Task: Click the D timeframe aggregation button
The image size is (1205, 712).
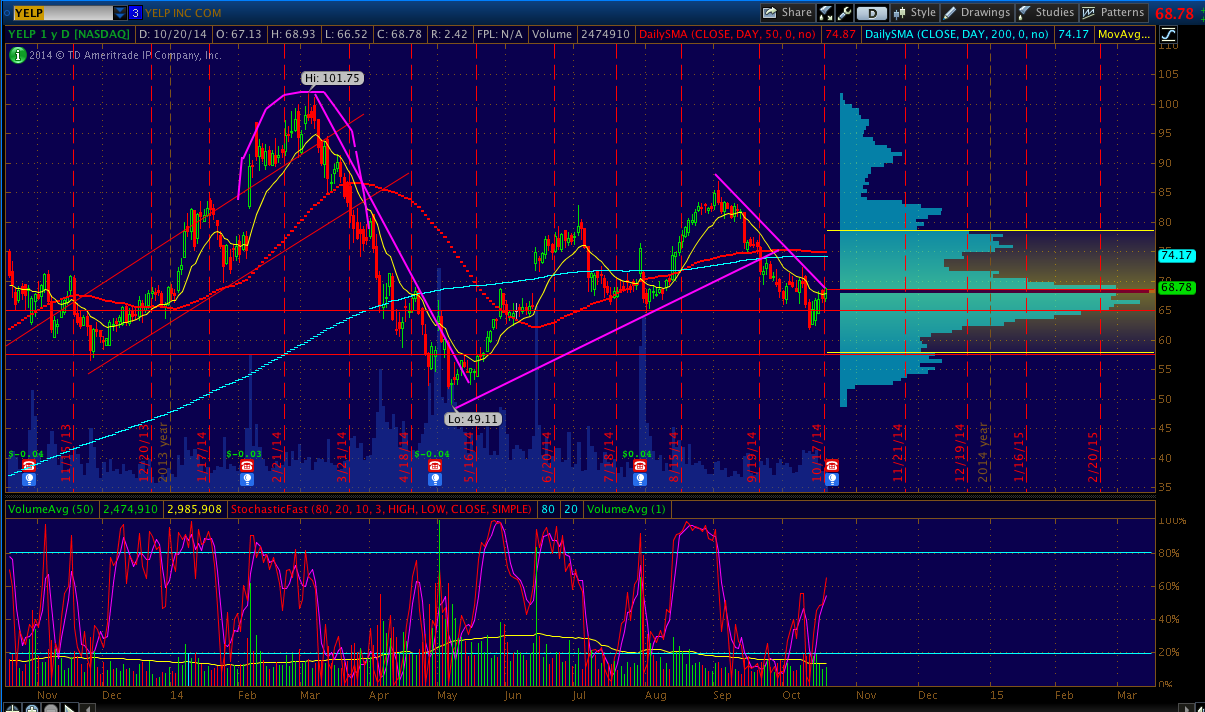Action: coord(872,13)
